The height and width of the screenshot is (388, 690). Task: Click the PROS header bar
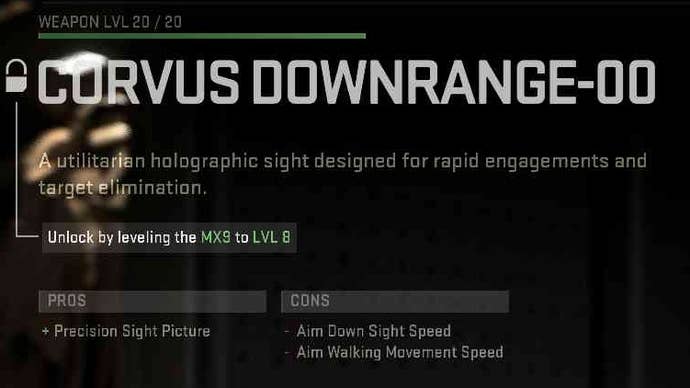click(x=152, y=301)
